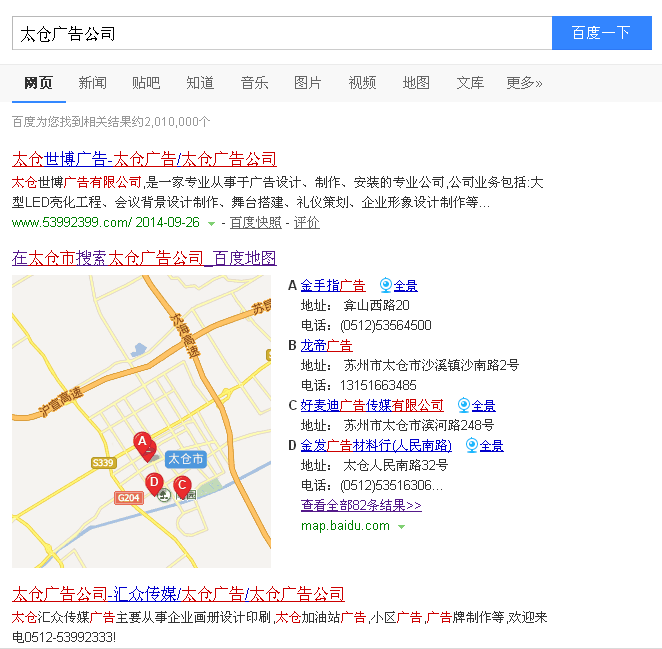Screen dimensions: 662x649
Task: Switch to 新闻 tab
Action: coord(92,83)
